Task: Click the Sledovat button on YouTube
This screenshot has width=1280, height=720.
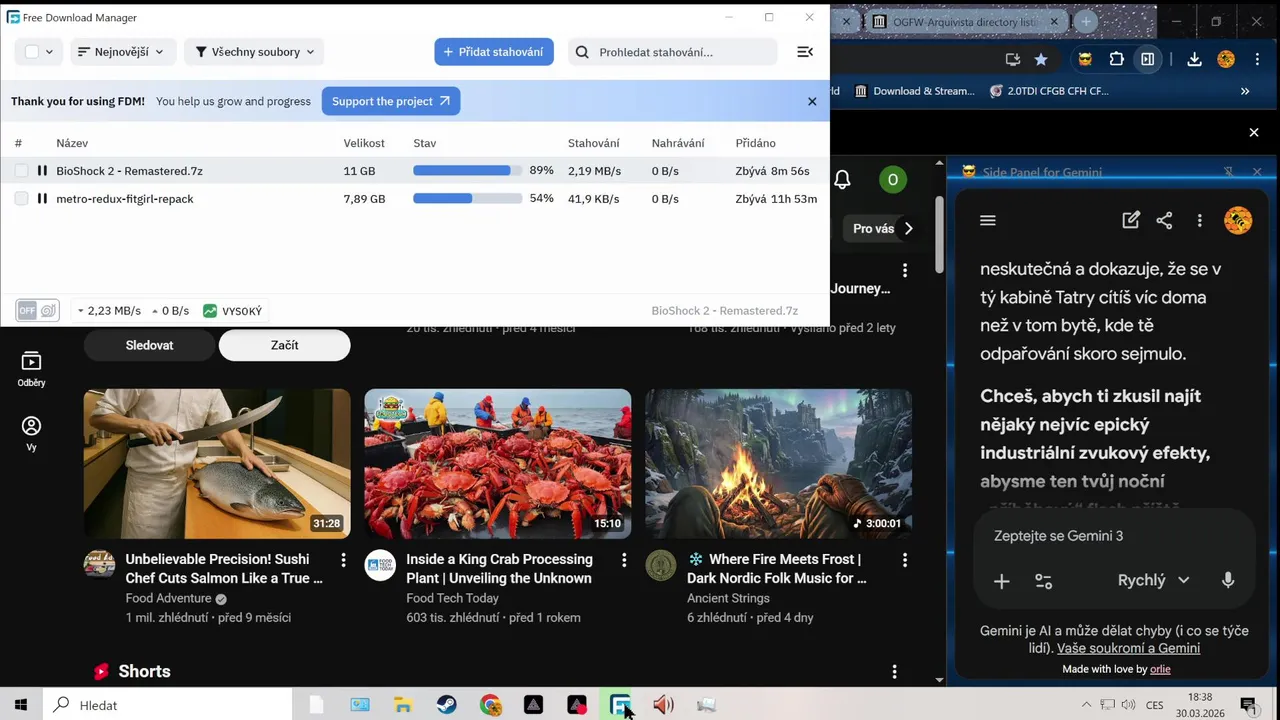Action: click(x=149, y=345)
